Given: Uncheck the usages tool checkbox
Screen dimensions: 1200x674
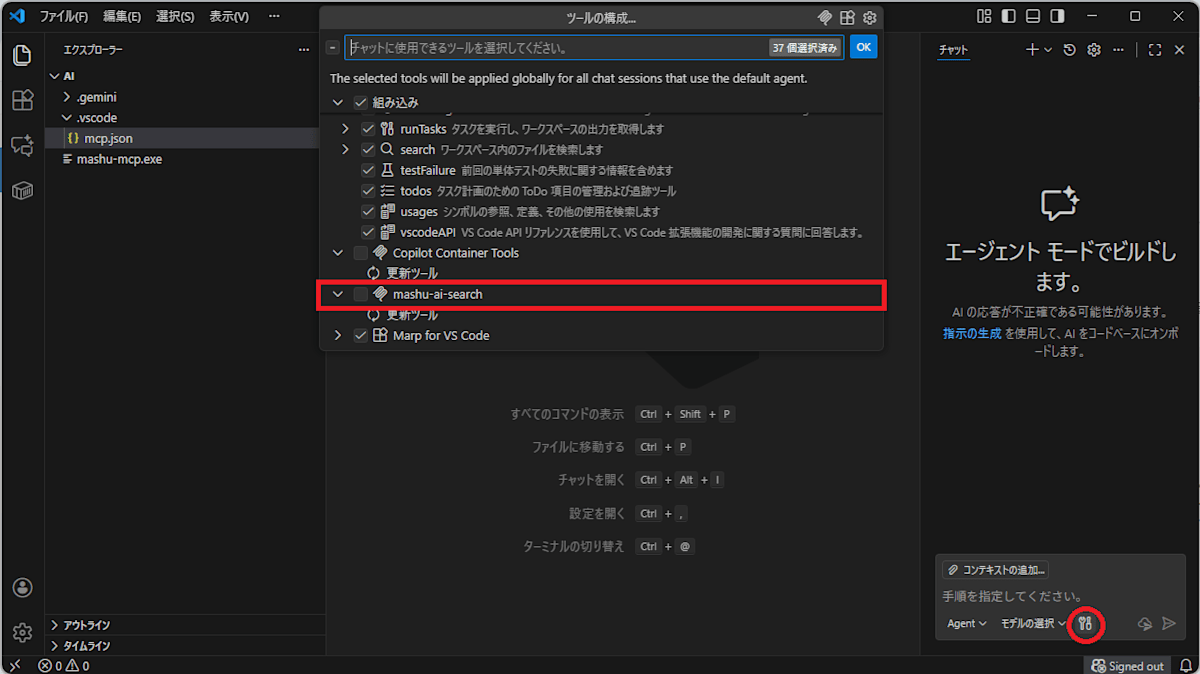Looking at the screenshot, I should 368,211.
